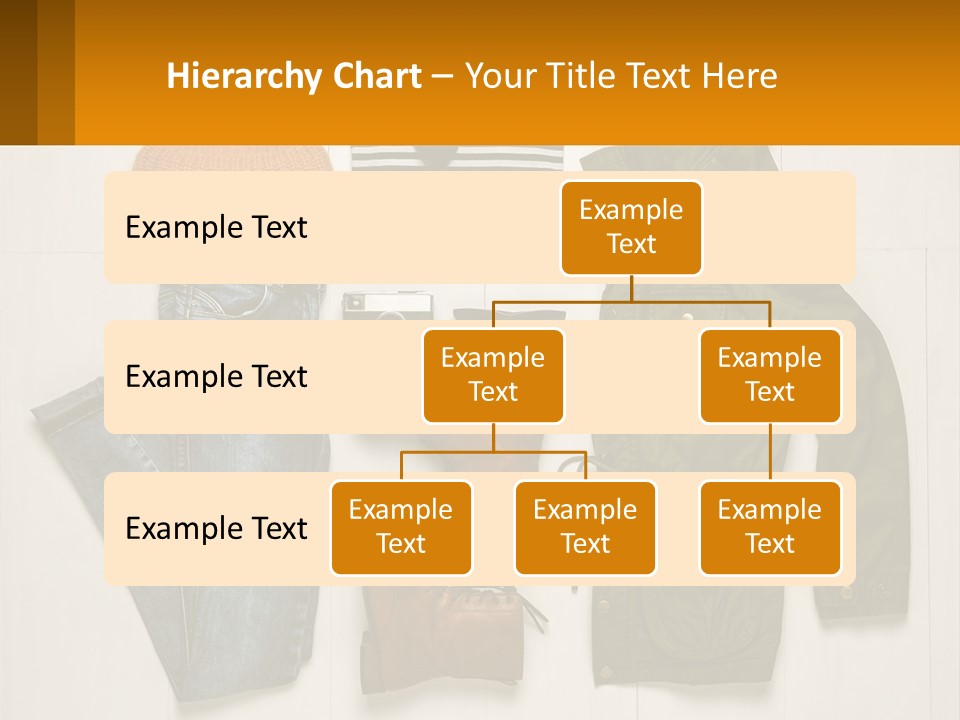This screenshot has height=720, width=960.
Task: Click the top-level Example Text box
Action: coord(631,228)
